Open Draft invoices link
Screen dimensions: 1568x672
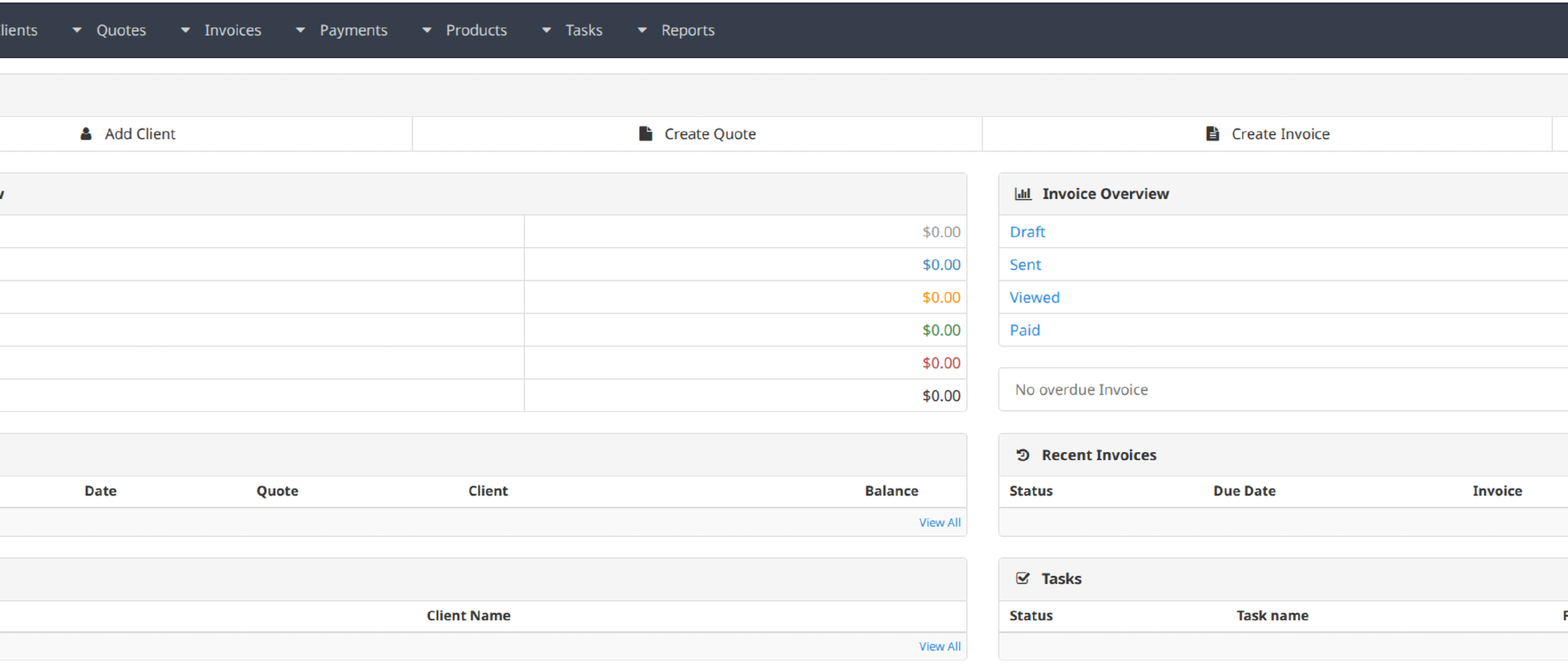(x=1027, y=232)
